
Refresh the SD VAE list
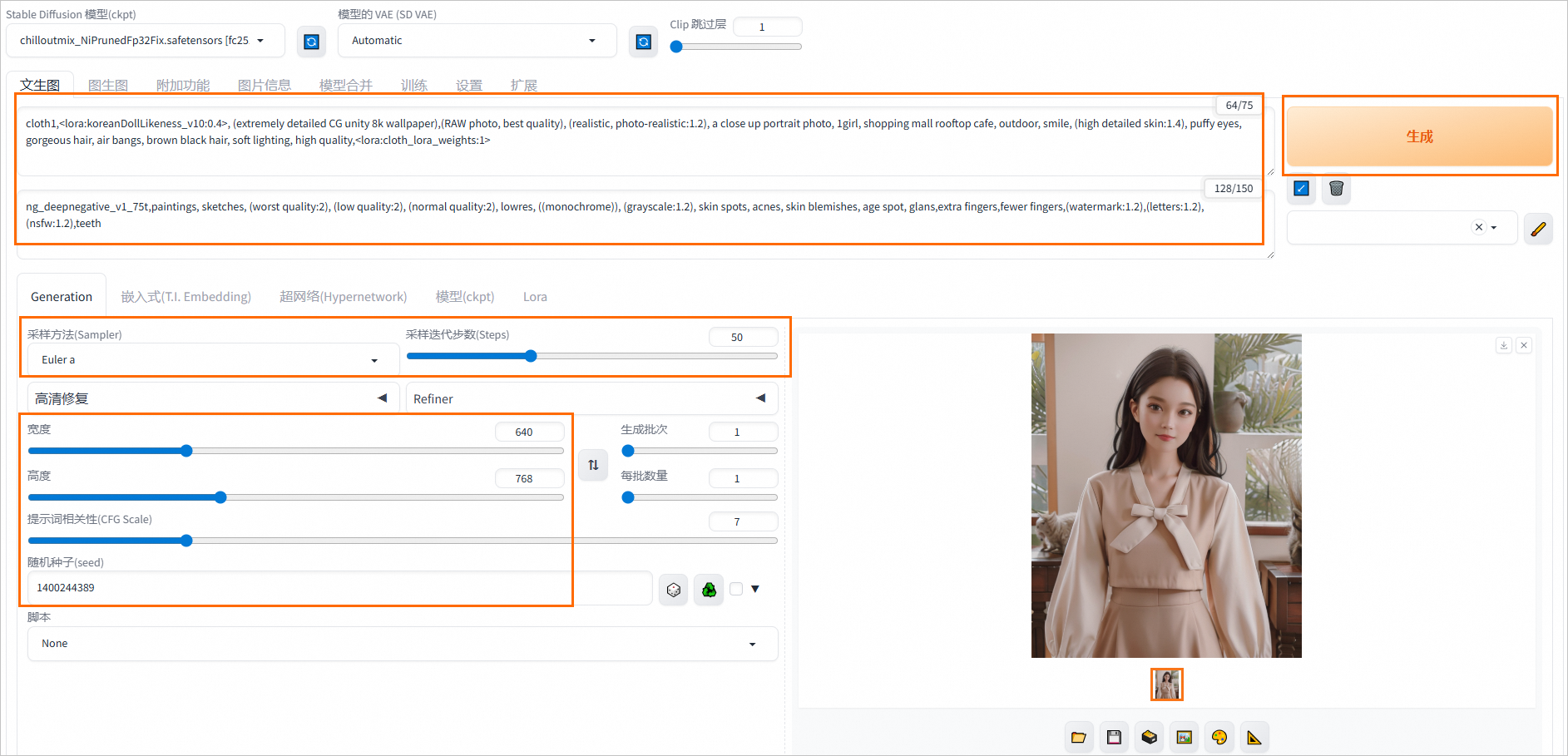coord(643,41)
